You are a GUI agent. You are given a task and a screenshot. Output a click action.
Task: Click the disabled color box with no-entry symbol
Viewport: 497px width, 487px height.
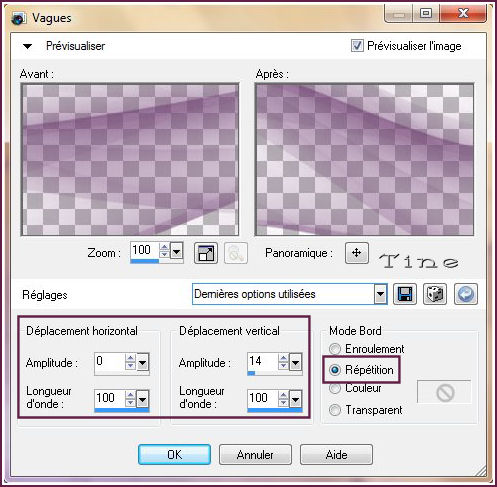point(445,392)
